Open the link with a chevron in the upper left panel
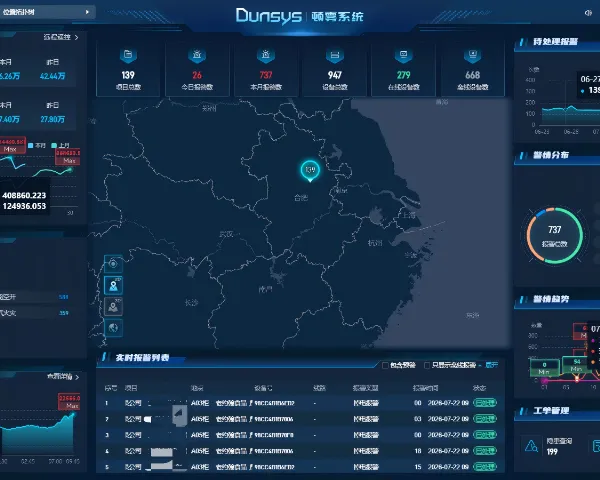Image resolution: width=600 pixels, height=480 pixels. click(60, 37)
